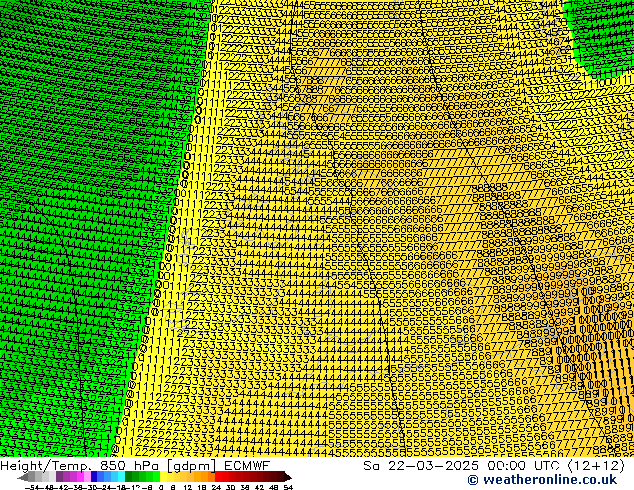Click the '12' label on the temperature scale

188,487
